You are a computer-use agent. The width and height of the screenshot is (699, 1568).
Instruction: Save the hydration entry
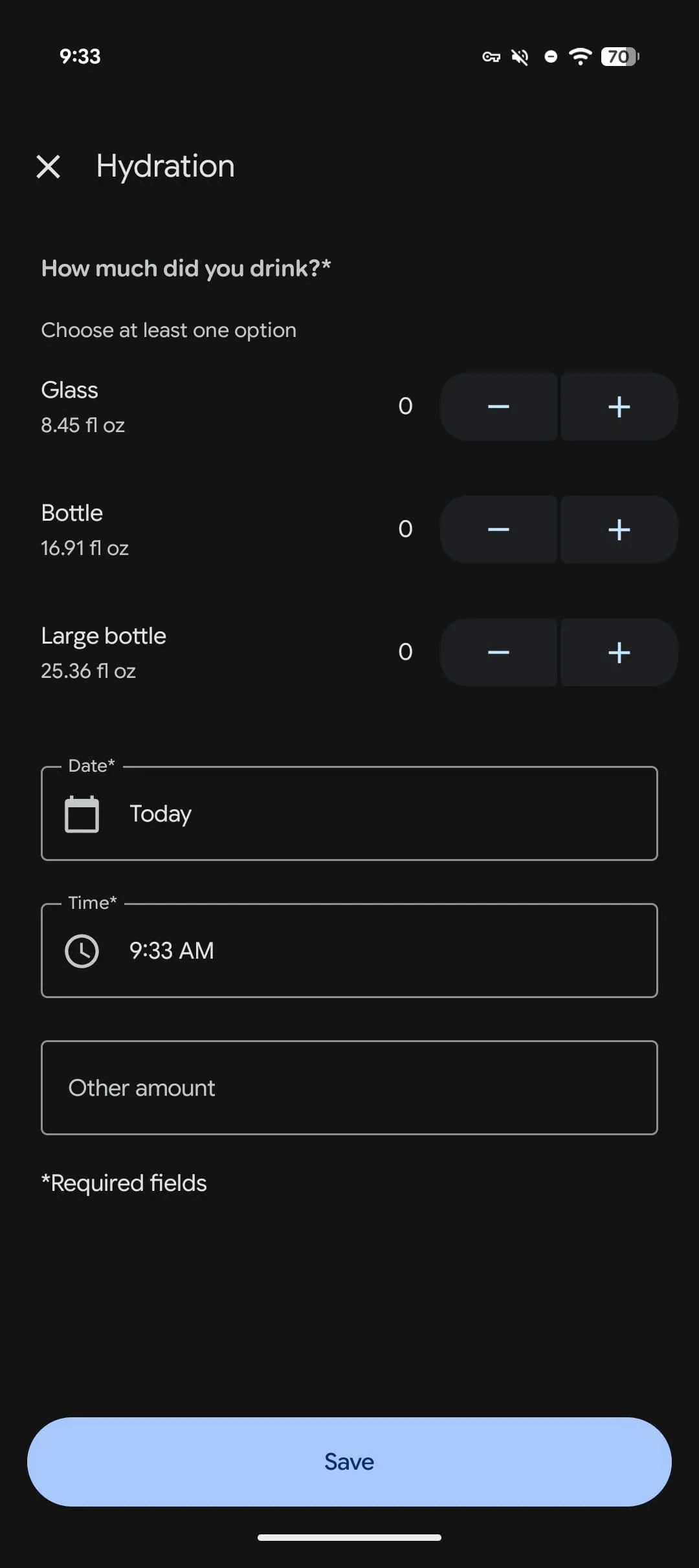349,1462
